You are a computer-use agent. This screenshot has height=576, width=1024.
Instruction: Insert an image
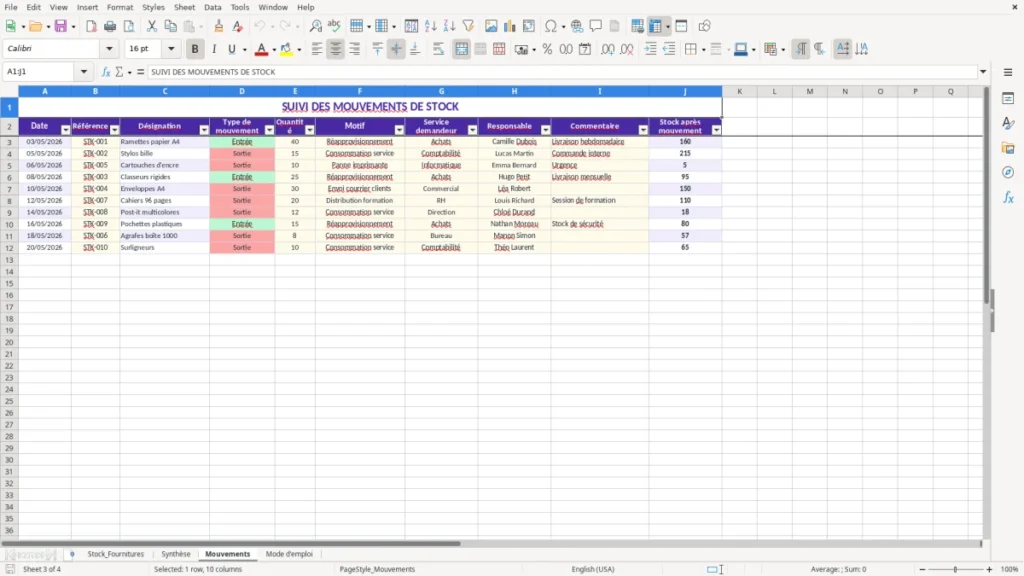coord(491,26)
